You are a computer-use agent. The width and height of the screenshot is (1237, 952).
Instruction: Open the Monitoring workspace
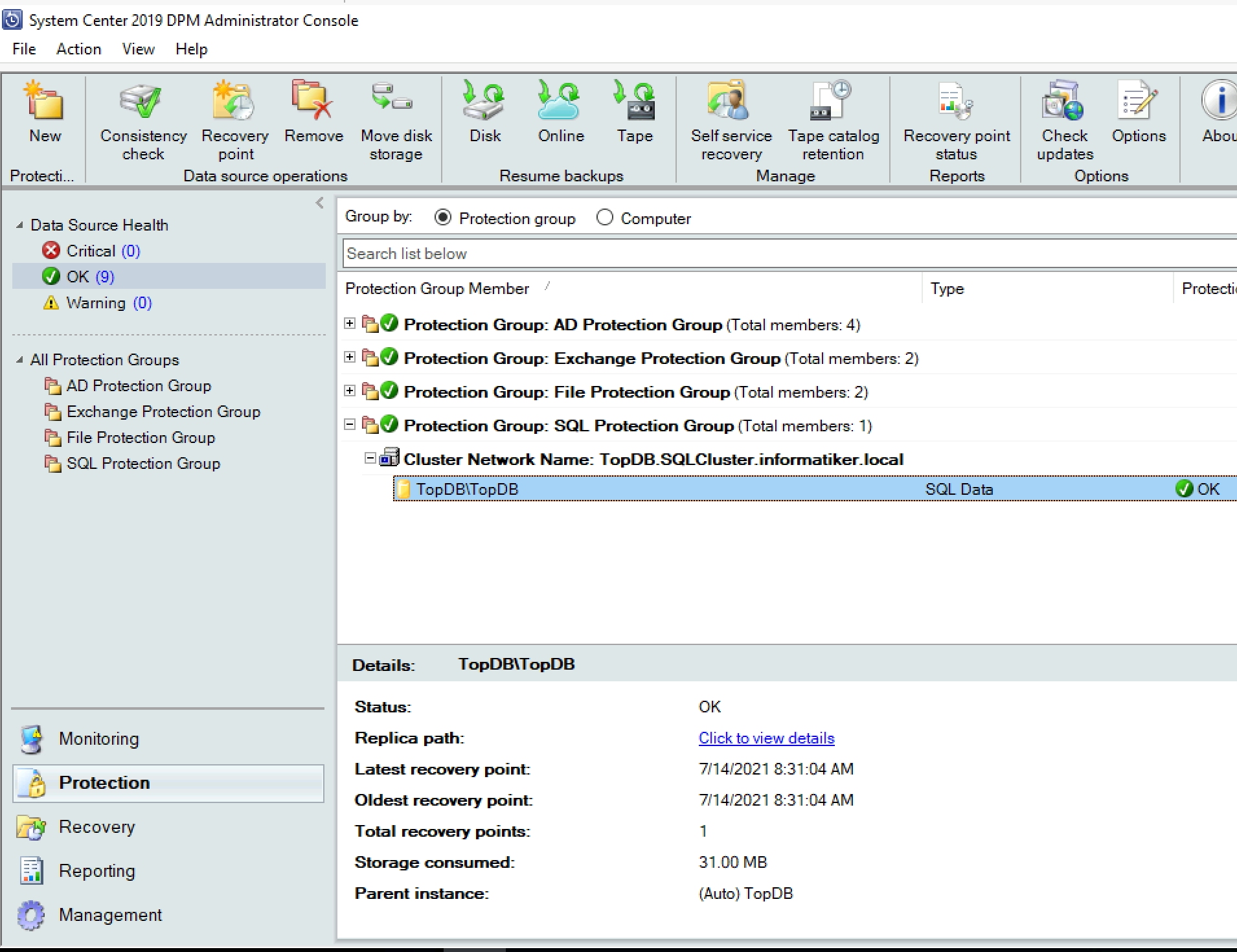tap(98, 739)
